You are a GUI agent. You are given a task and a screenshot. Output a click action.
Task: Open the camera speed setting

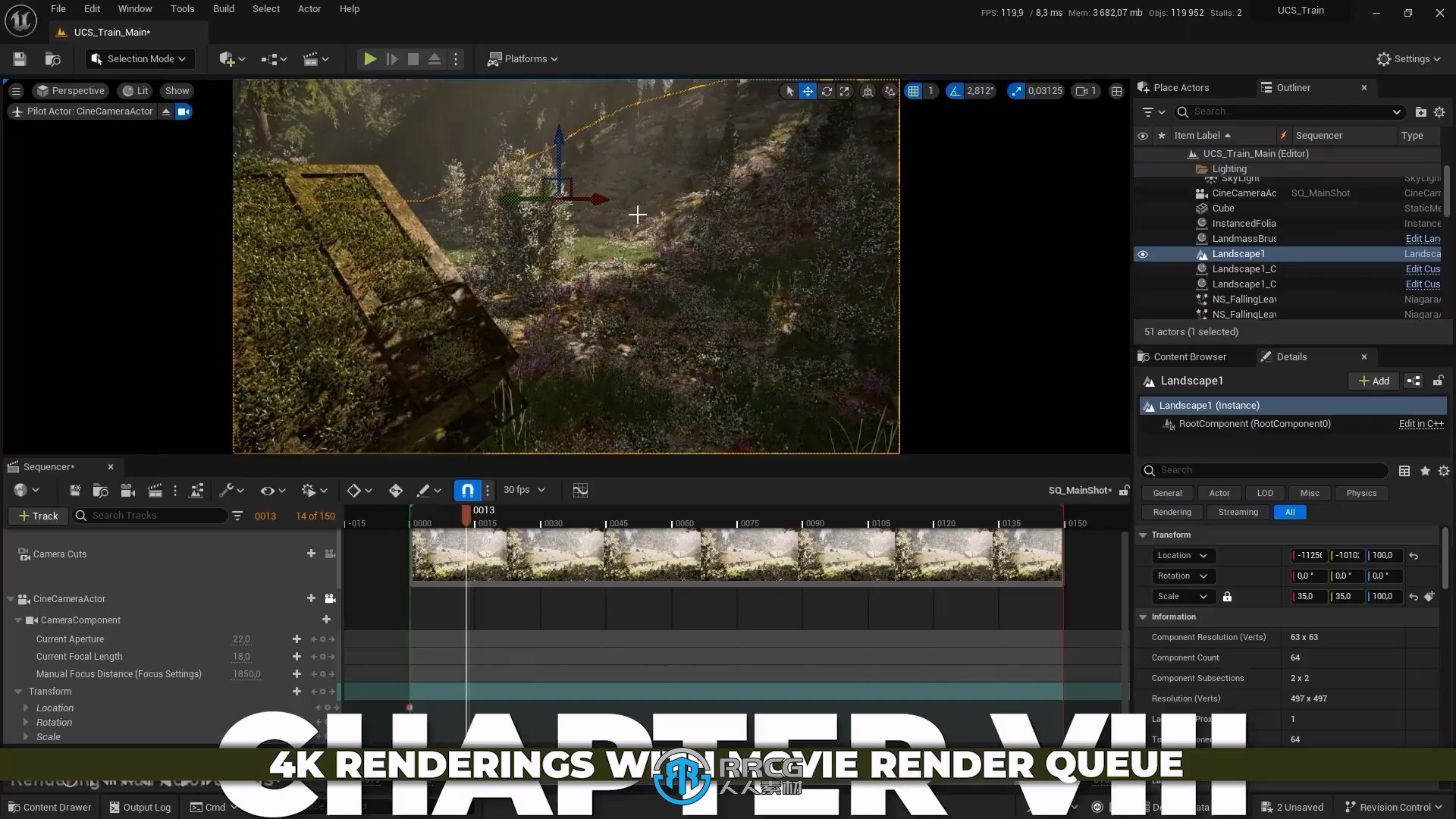click(x=1086, y=91)
